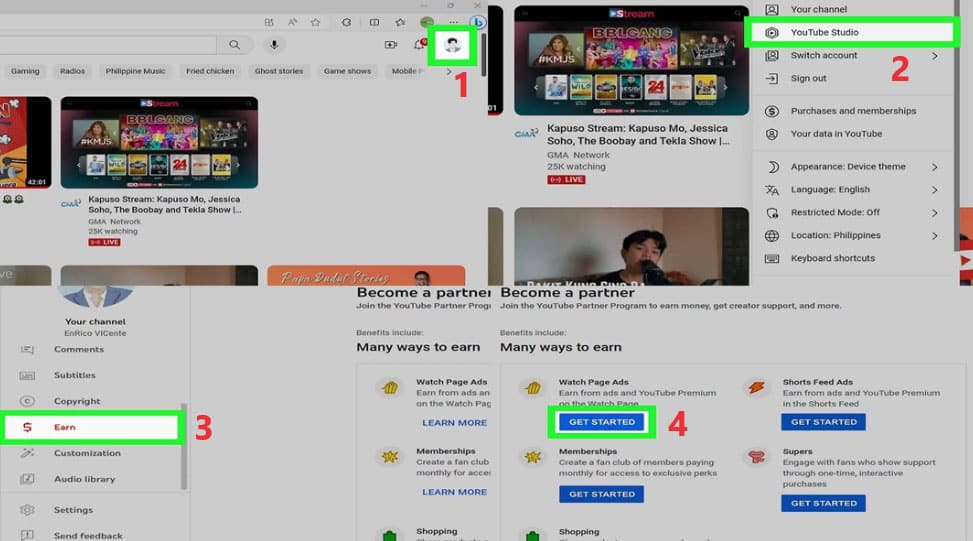
Task: Open the Papa Dudut Stories thumbnail
Action: [x=366, y=275]
